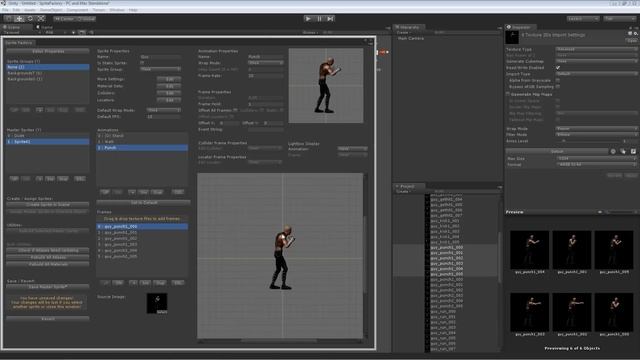The width and height of the screenshot is (640, 360).
Task: Click the texture icon in Import Settings header
Action: [512, 37]
